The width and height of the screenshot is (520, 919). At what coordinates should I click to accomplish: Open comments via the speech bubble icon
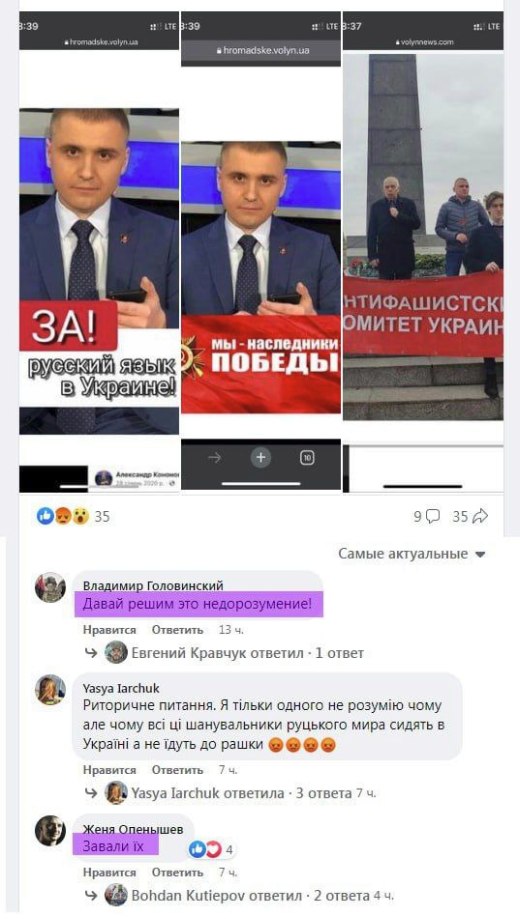tap(433, 516)
